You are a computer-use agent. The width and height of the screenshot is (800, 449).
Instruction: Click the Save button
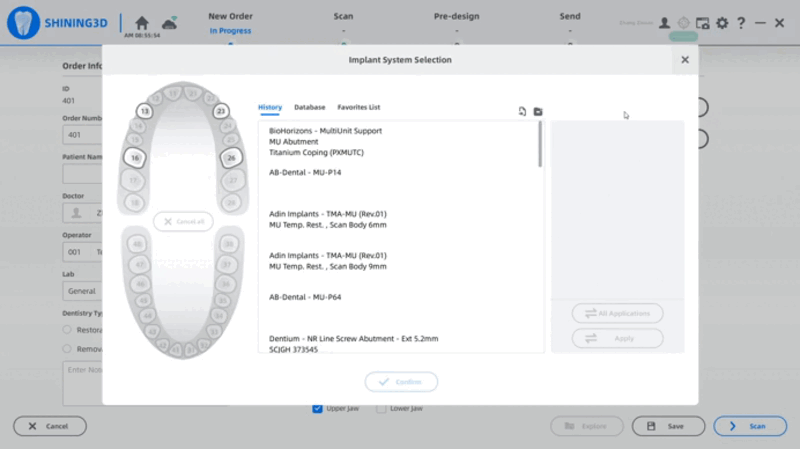point(668,426)
